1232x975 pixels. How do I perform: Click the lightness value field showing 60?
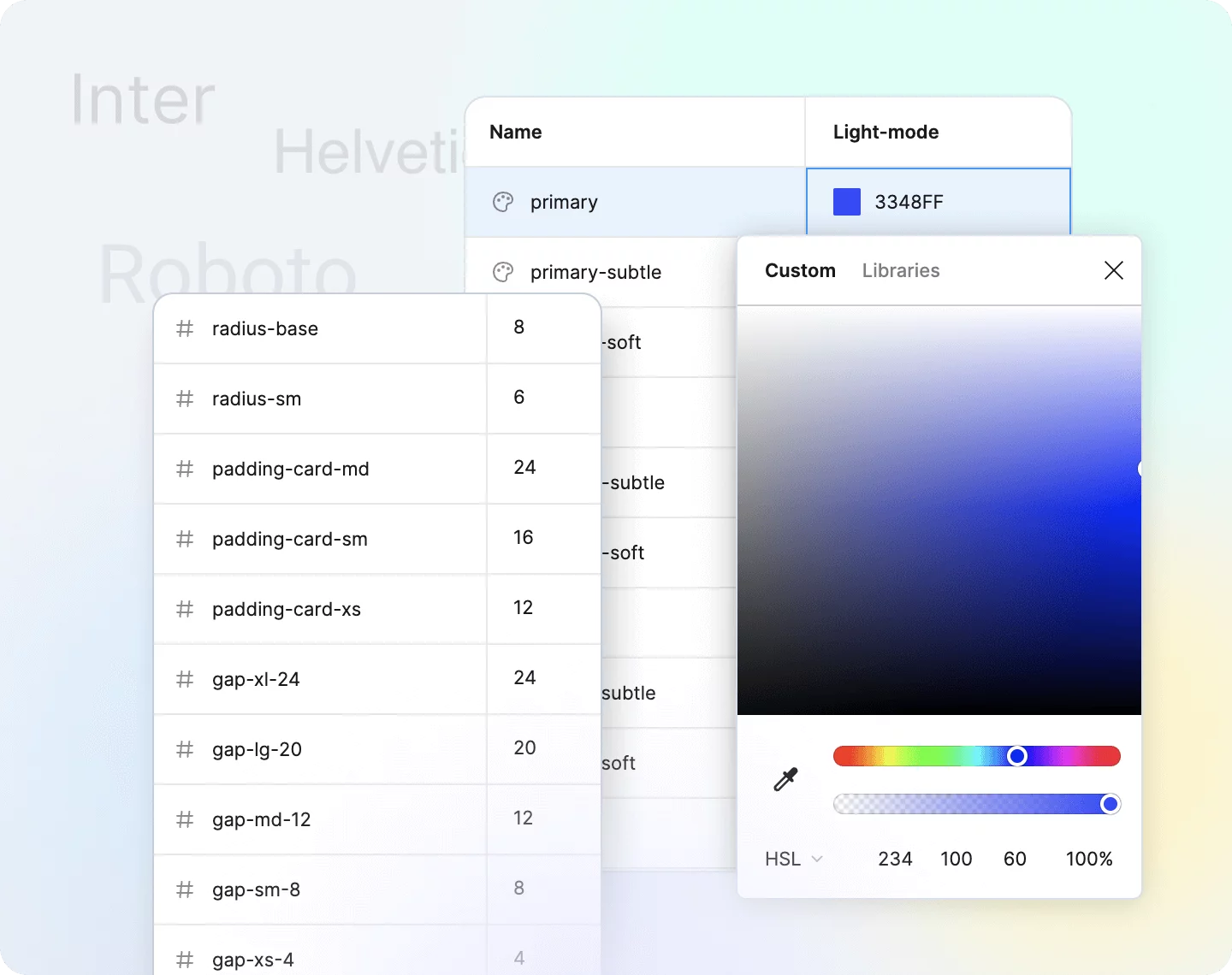1015,859
